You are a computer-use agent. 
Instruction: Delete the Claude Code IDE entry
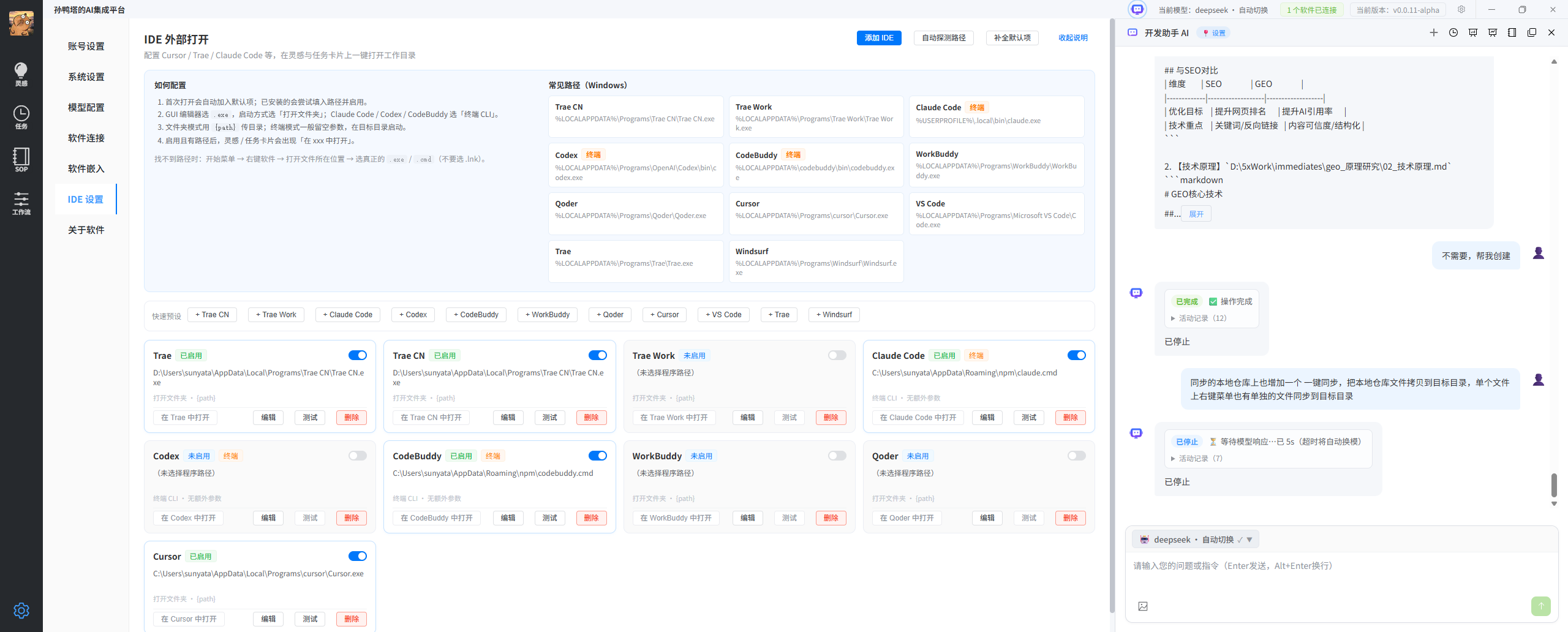(1071, 418)
